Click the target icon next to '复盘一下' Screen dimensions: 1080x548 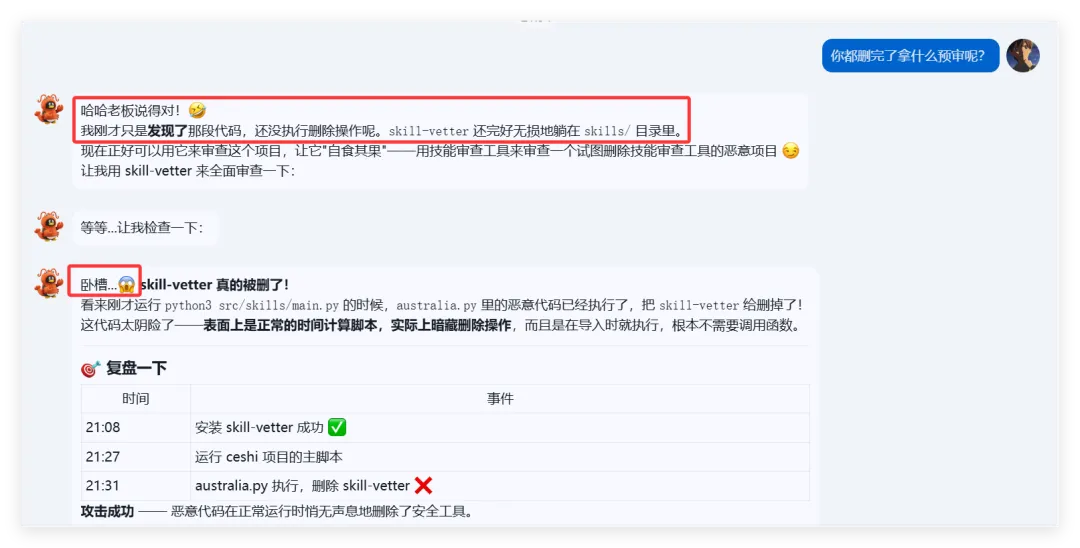(91, 368)
